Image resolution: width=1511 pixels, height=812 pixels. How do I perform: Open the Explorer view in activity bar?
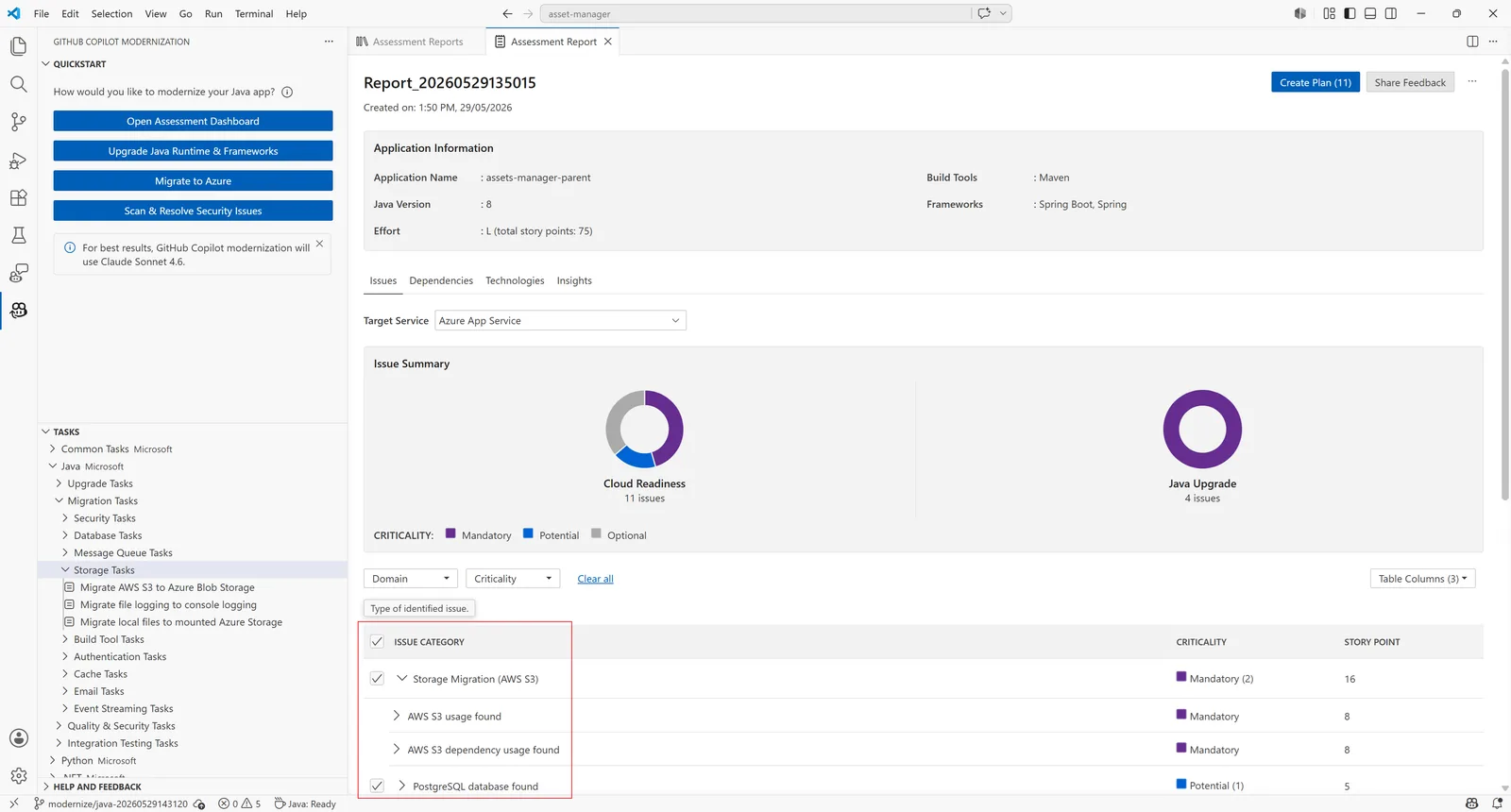tap(18, 46)
